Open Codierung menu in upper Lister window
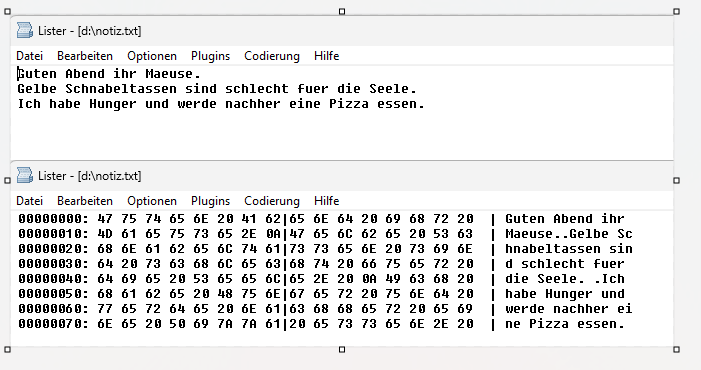 272,56
